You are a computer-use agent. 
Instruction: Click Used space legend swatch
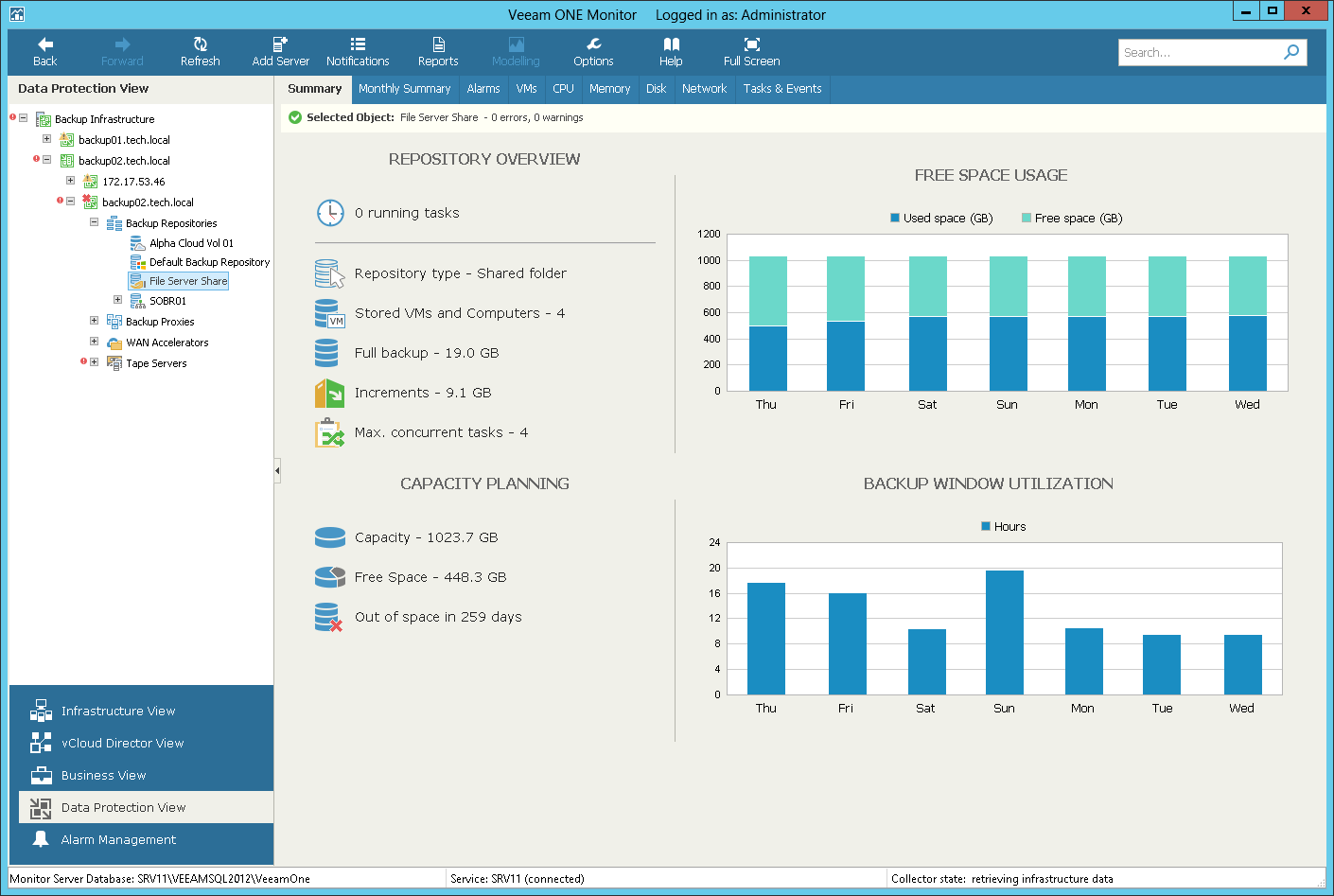[895, 218]
